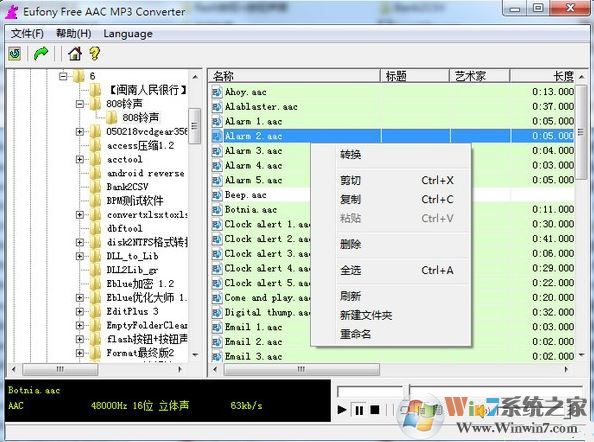Screen dimensions: 594x442
Task: Select the BPM测试软件 folder
Action: 134,201
